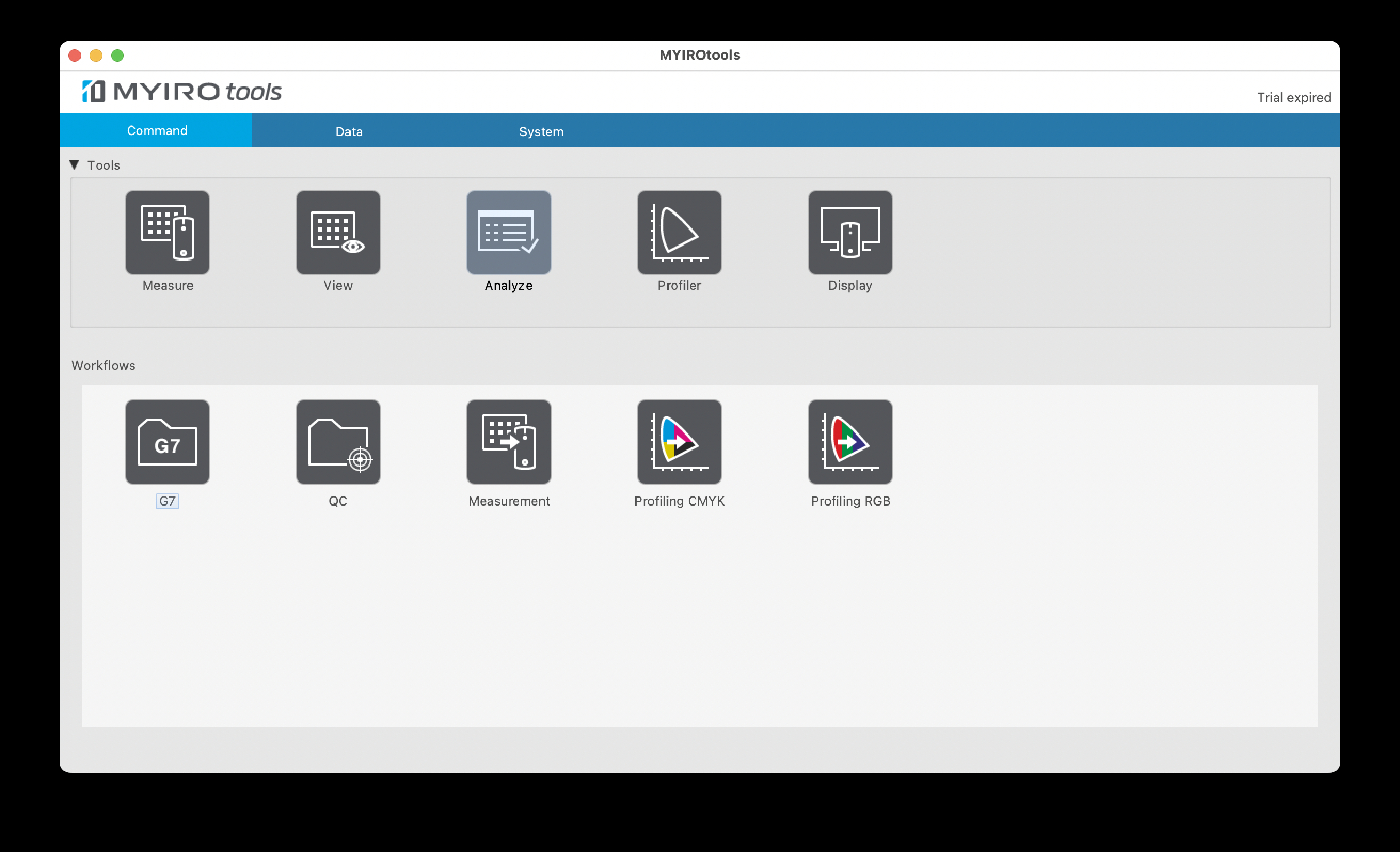This screenshot has height=852, width=1400.
Task: Launch the Measurement workflow icon
Action: pos(508,441)
